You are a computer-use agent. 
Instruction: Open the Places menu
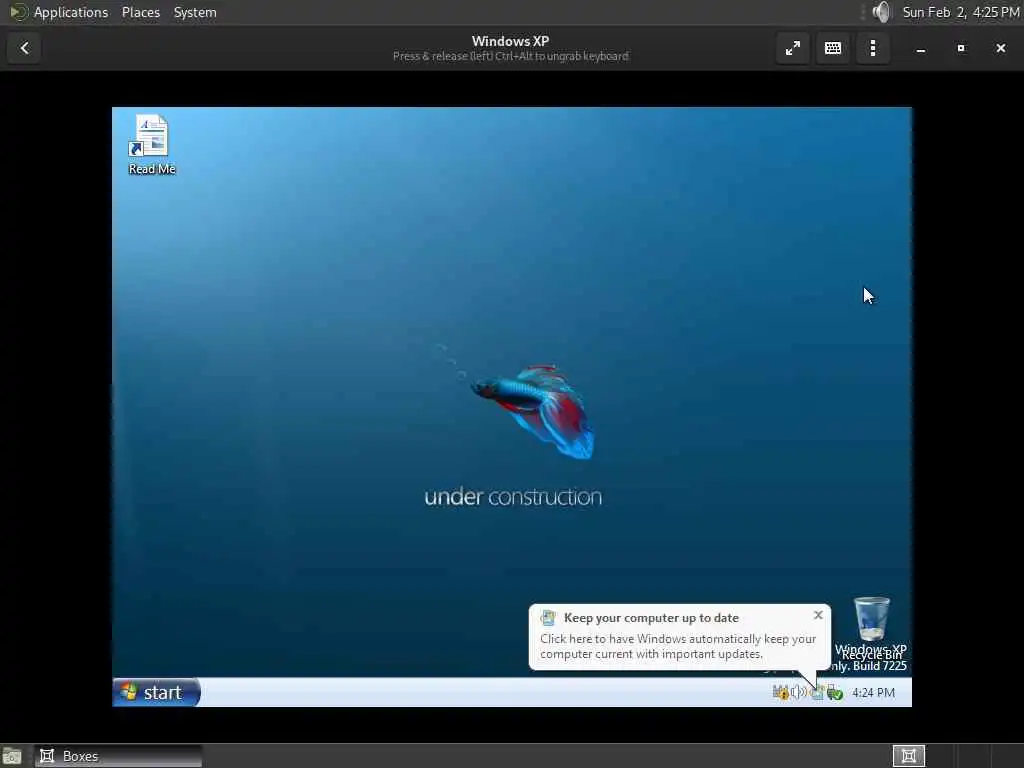tap(140, 12)
